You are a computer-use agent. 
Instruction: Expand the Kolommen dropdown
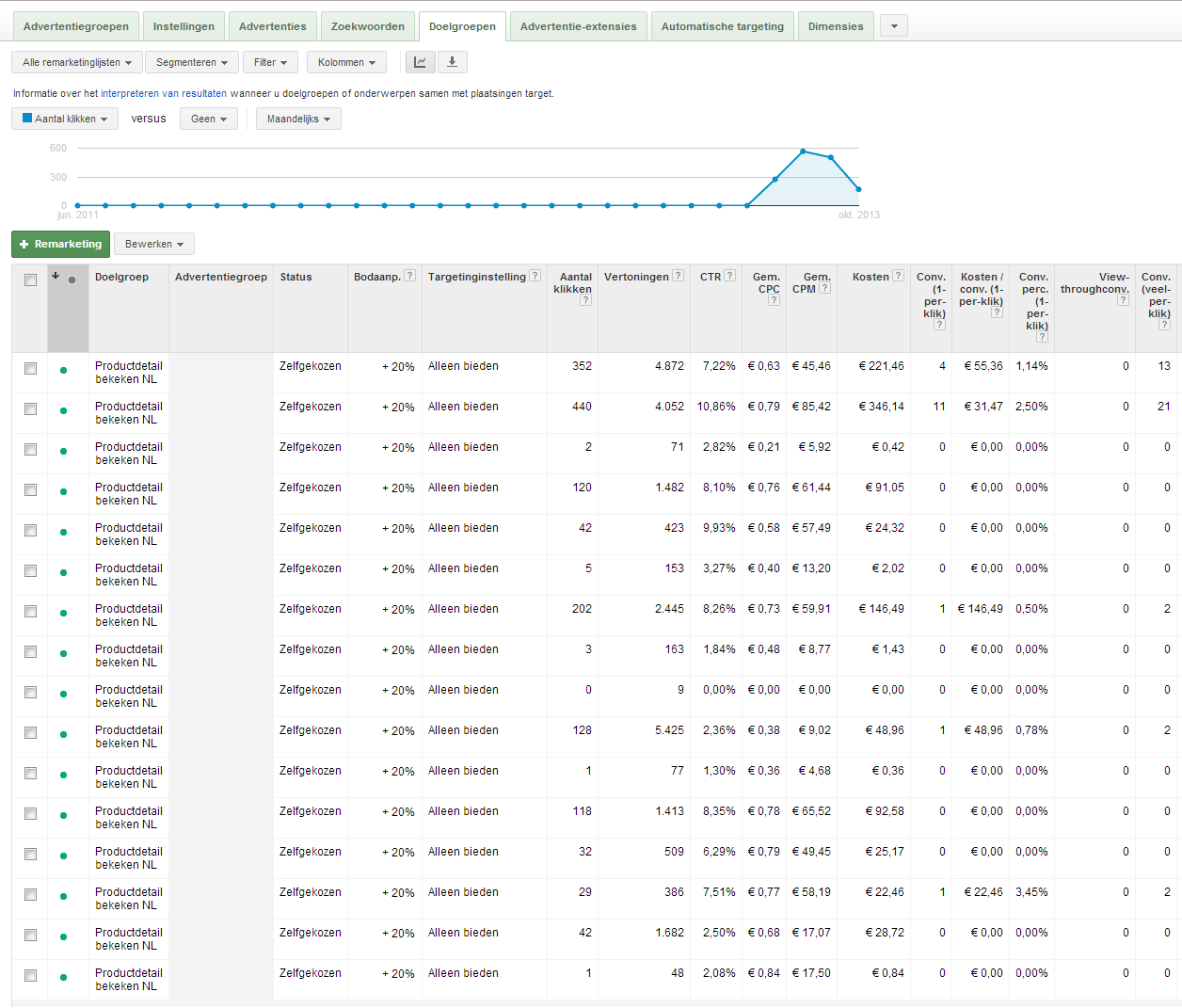[346, 62]
